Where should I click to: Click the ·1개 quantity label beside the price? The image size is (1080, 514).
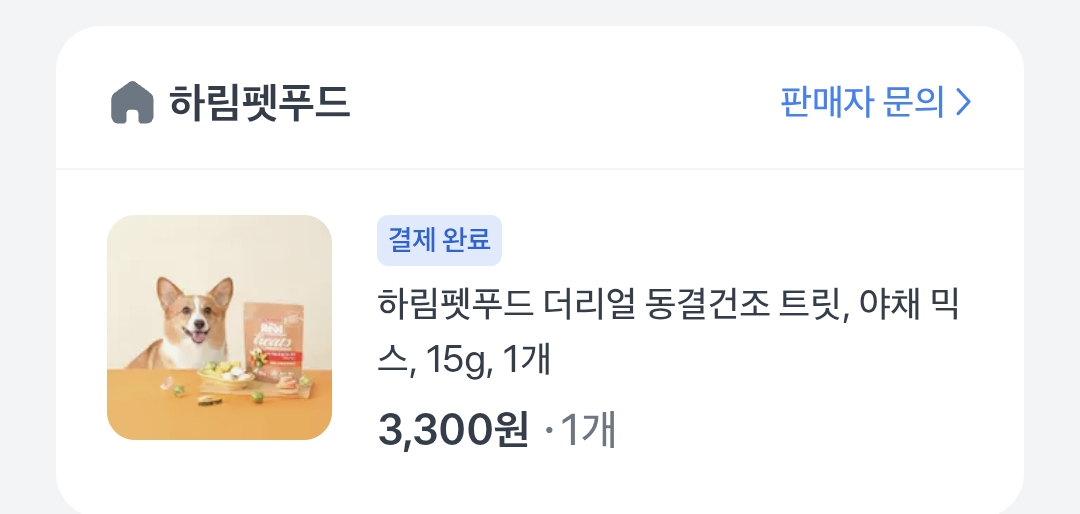(580, 430)
